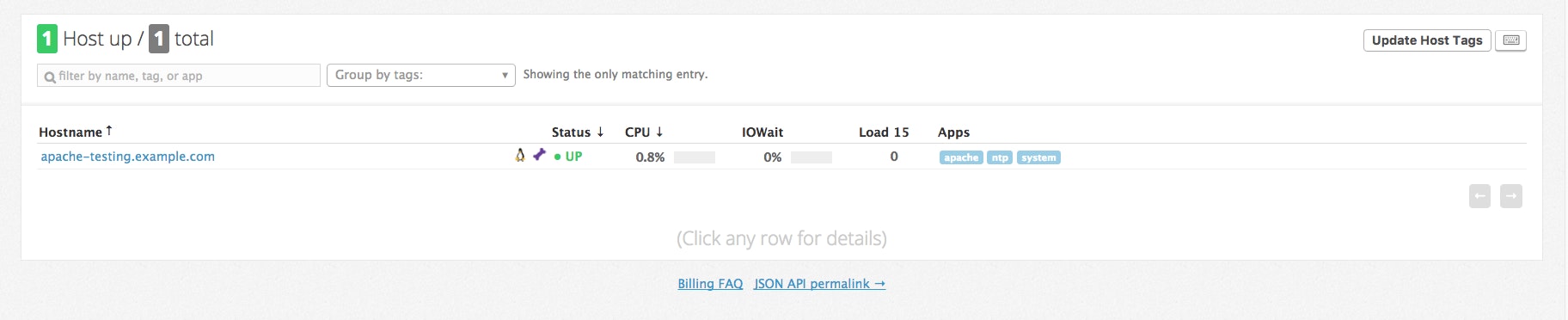Click the gray total count badge
This screenshot has width=1568, height=320.
pos(159,39)
